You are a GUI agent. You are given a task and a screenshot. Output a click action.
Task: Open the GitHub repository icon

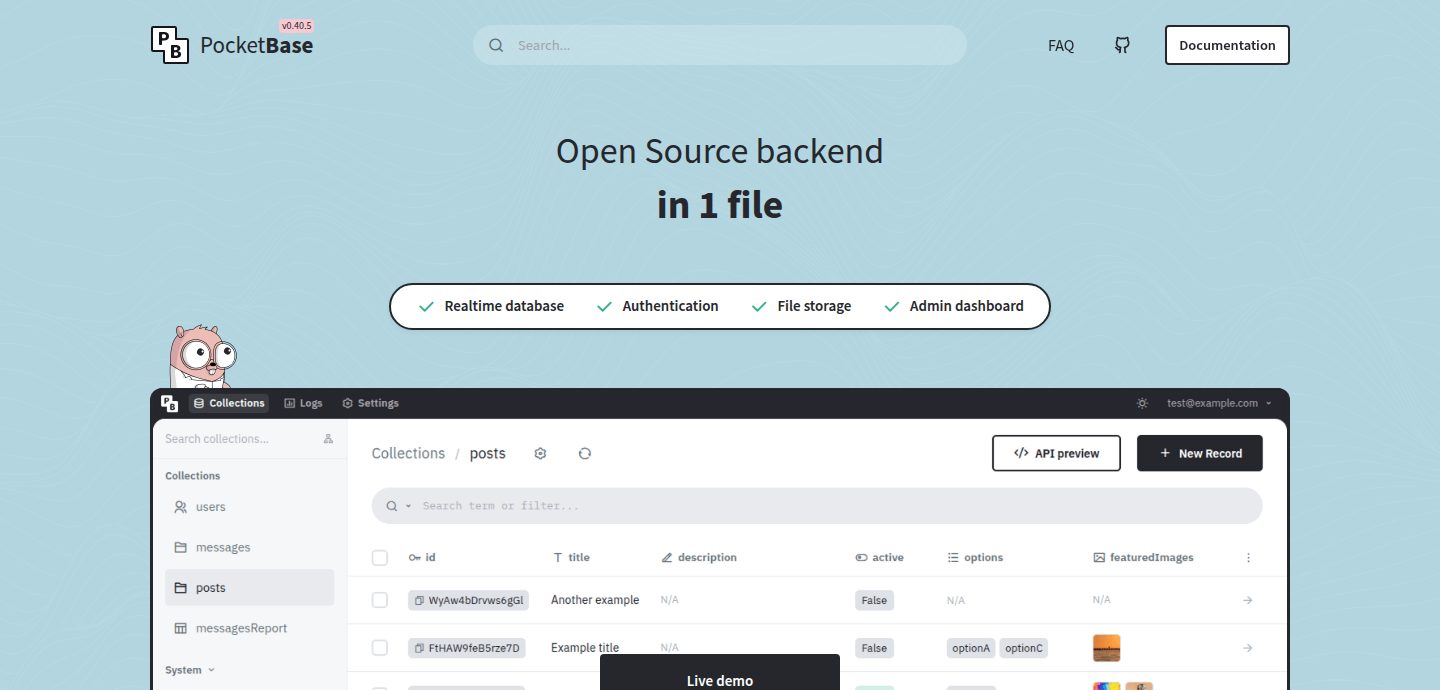1122,45
